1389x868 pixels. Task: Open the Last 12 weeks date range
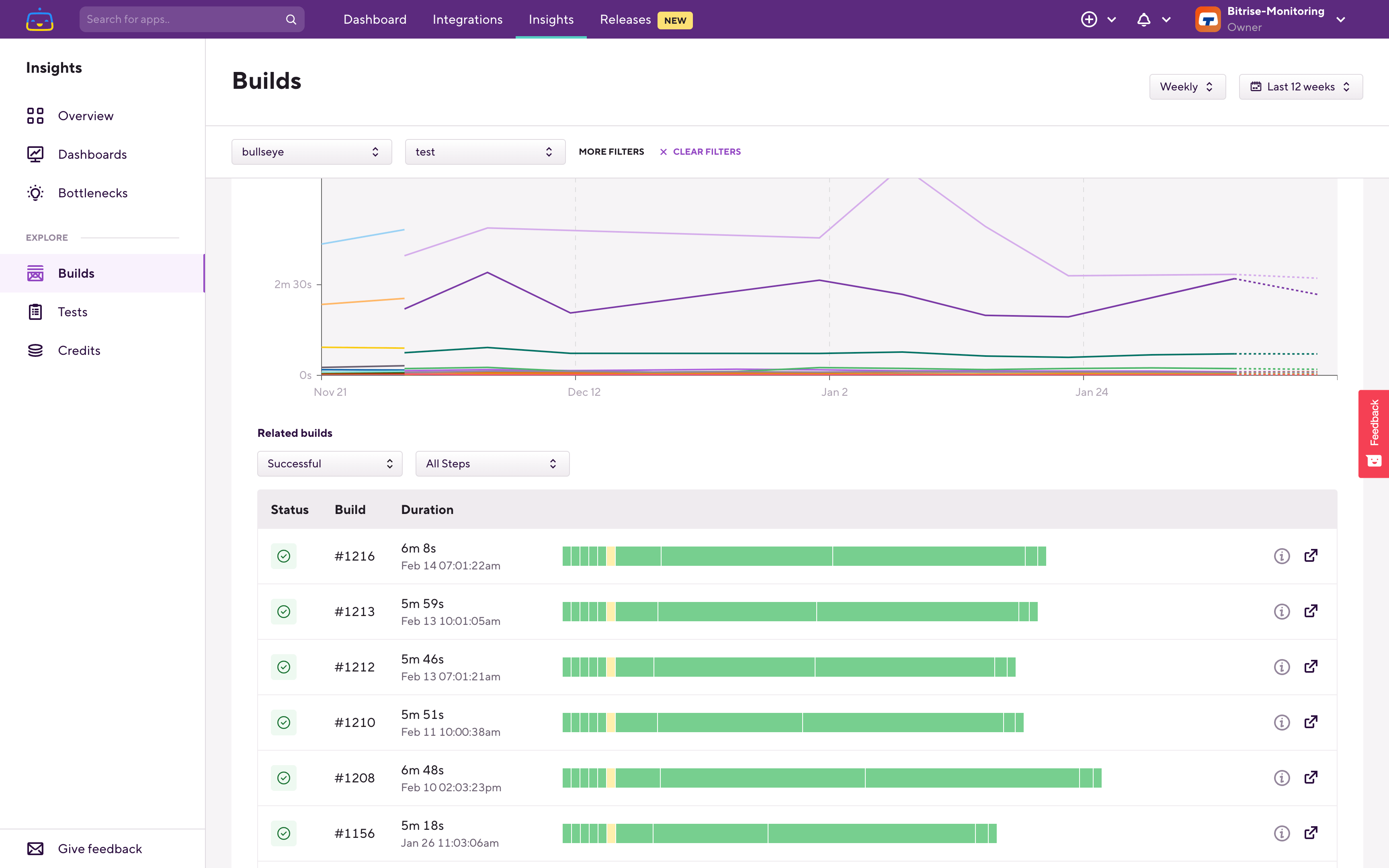(1300, 87)
